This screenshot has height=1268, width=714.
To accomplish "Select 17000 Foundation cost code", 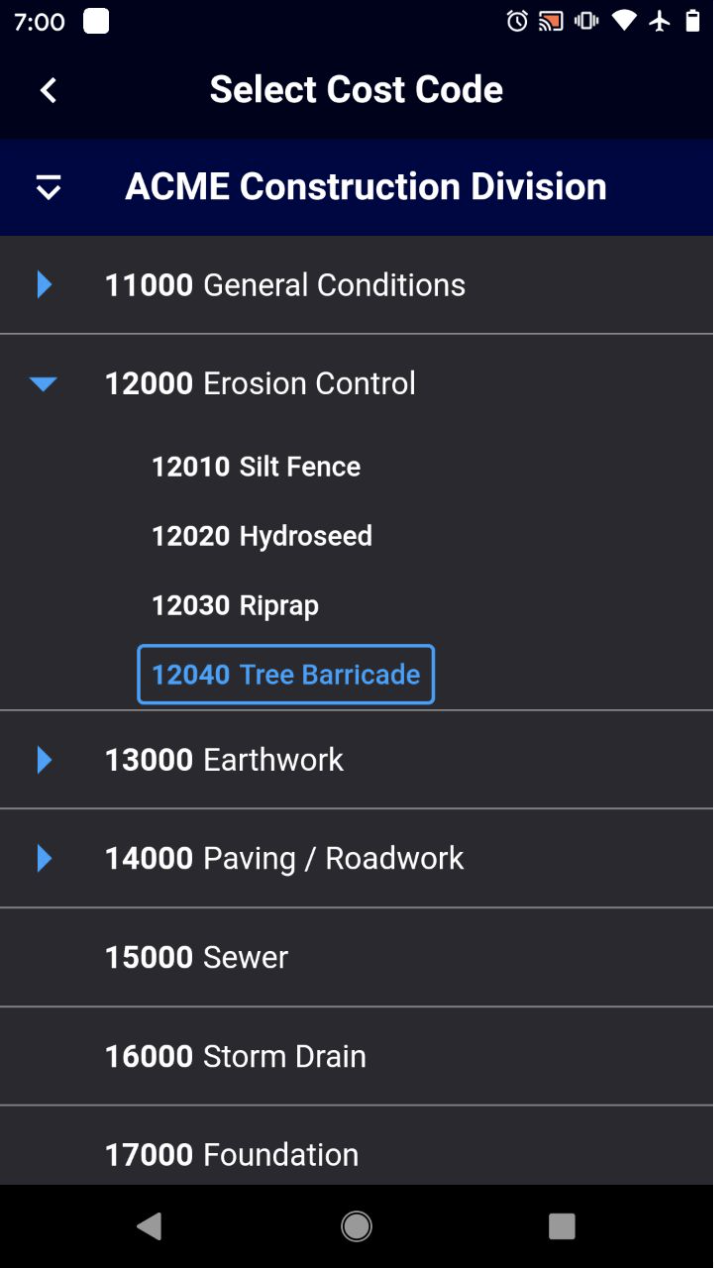I will (x=357, y=1146).
